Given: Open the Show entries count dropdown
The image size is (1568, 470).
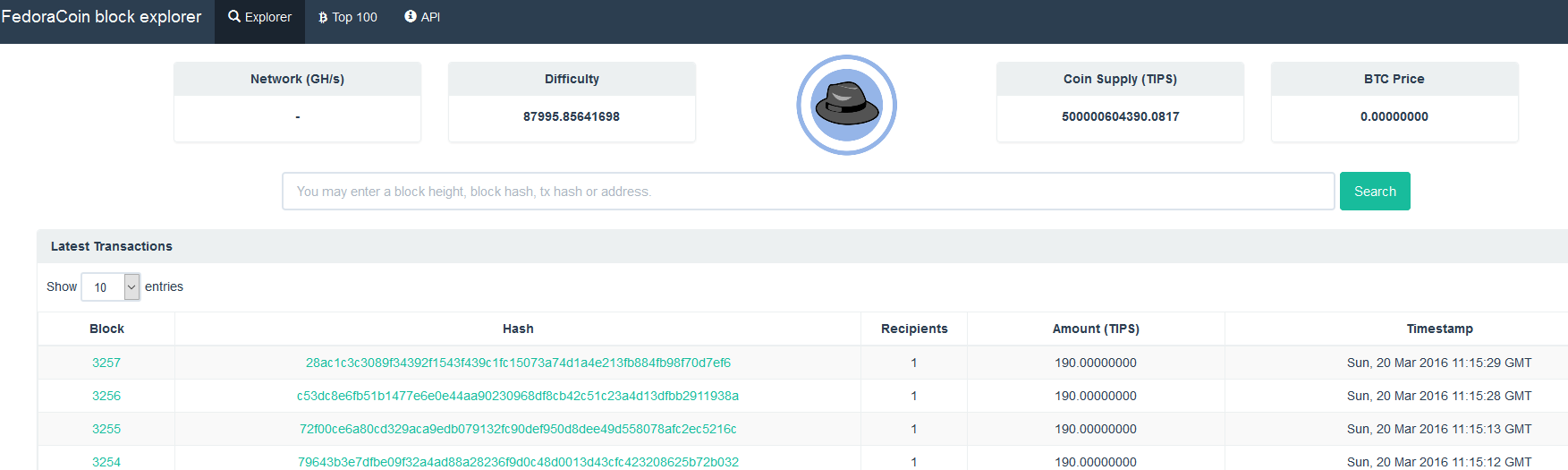Looking at the screenshot, I should coord(110,286).
